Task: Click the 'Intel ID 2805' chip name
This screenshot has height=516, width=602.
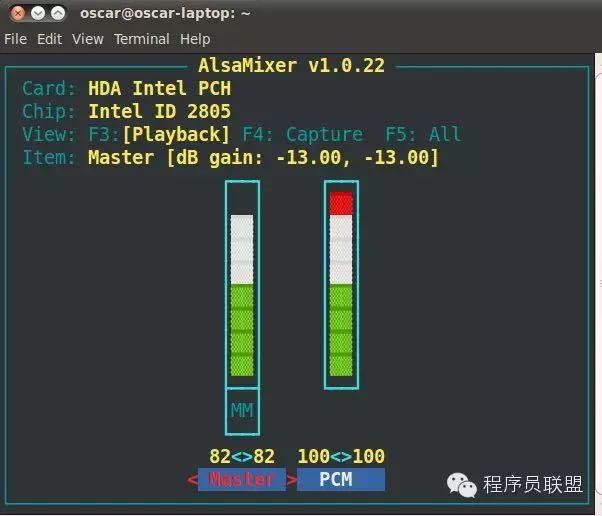Action: coord(160,111)
